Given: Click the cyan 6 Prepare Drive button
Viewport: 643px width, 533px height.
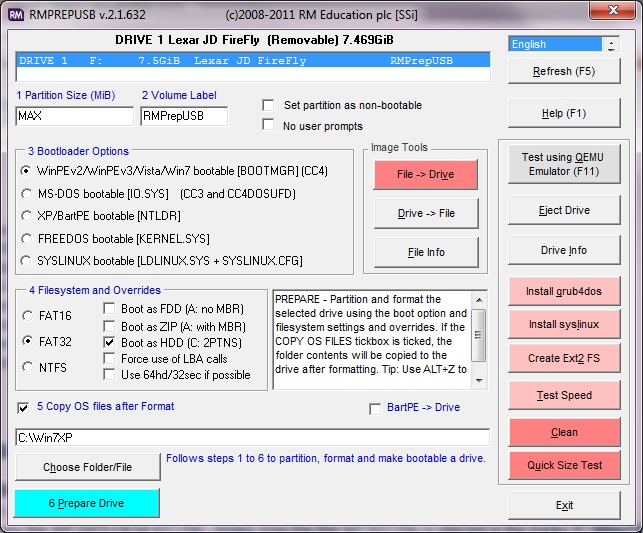Looking at the screenshot, I should point(87,503).
